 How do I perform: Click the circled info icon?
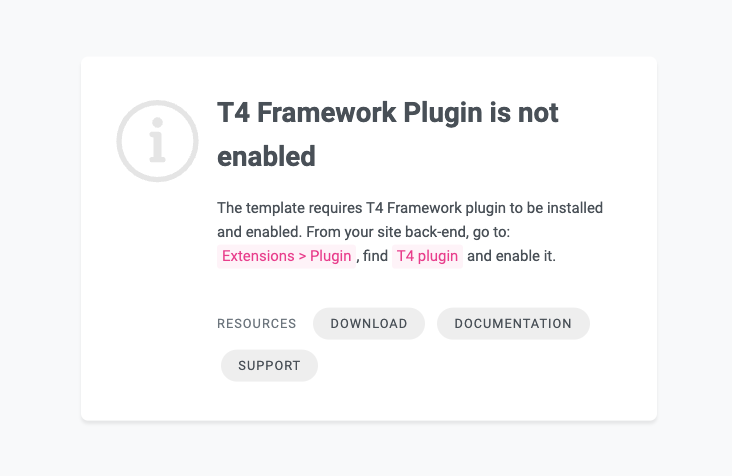[157, 141]
